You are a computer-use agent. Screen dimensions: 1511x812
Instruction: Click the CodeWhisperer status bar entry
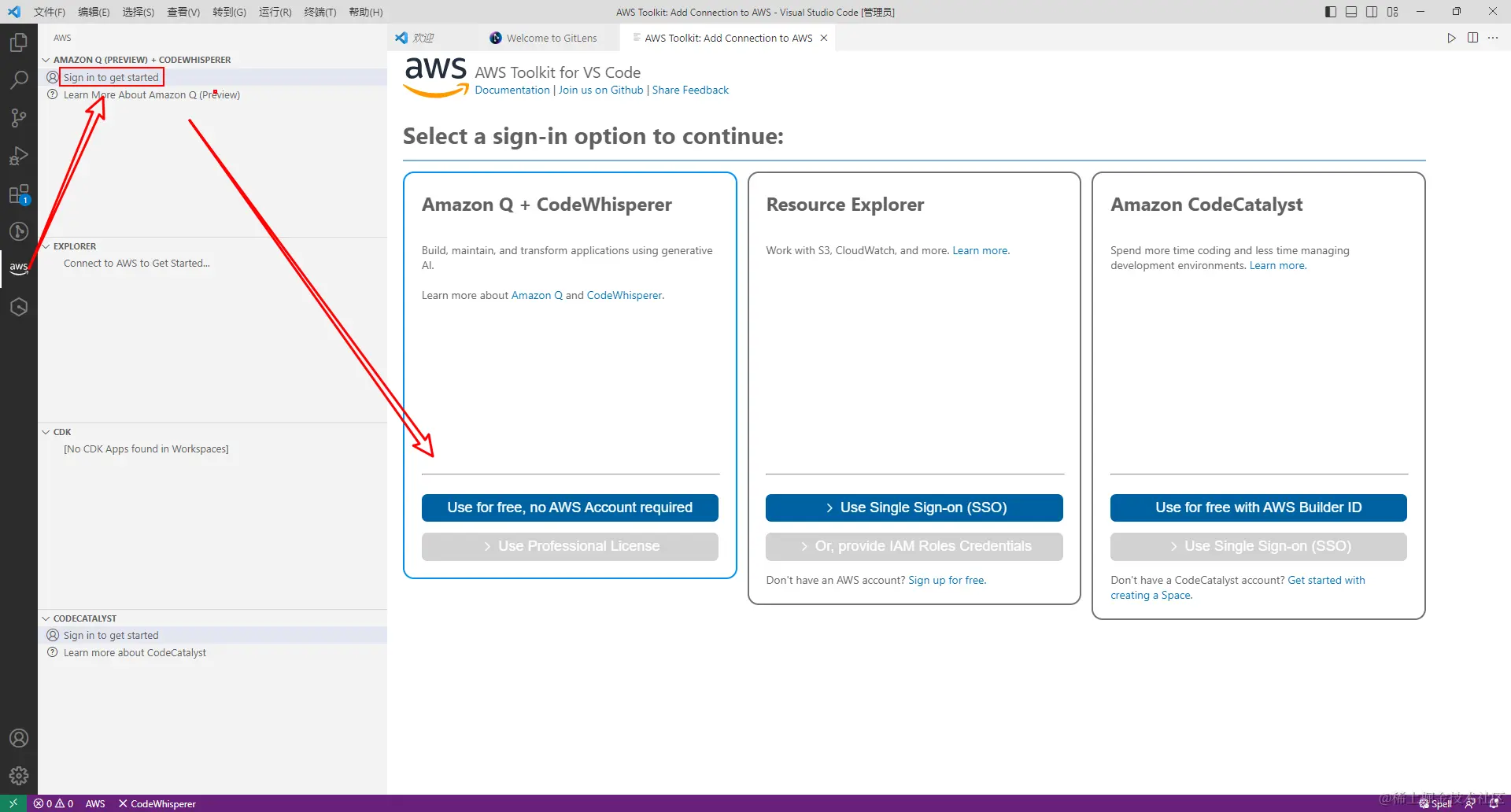[157, 803]
